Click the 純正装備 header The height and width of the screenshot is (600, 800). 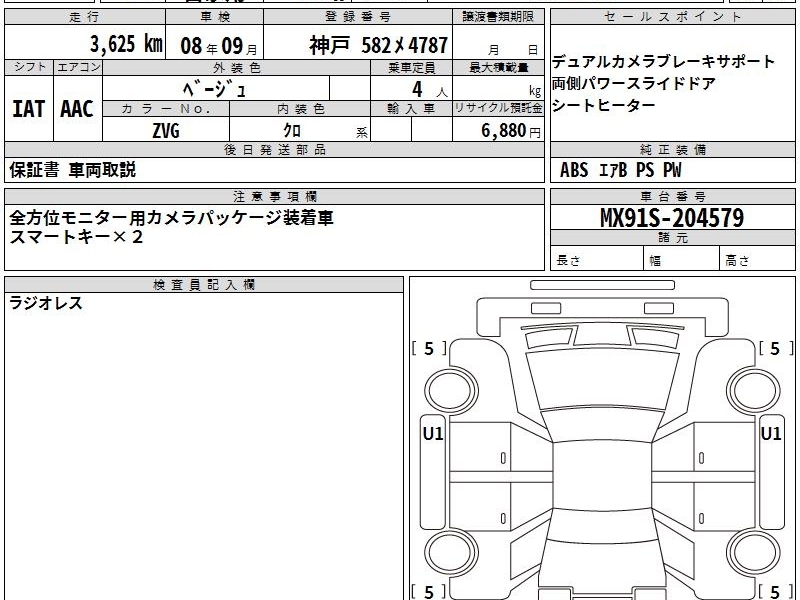coord(672,150)
